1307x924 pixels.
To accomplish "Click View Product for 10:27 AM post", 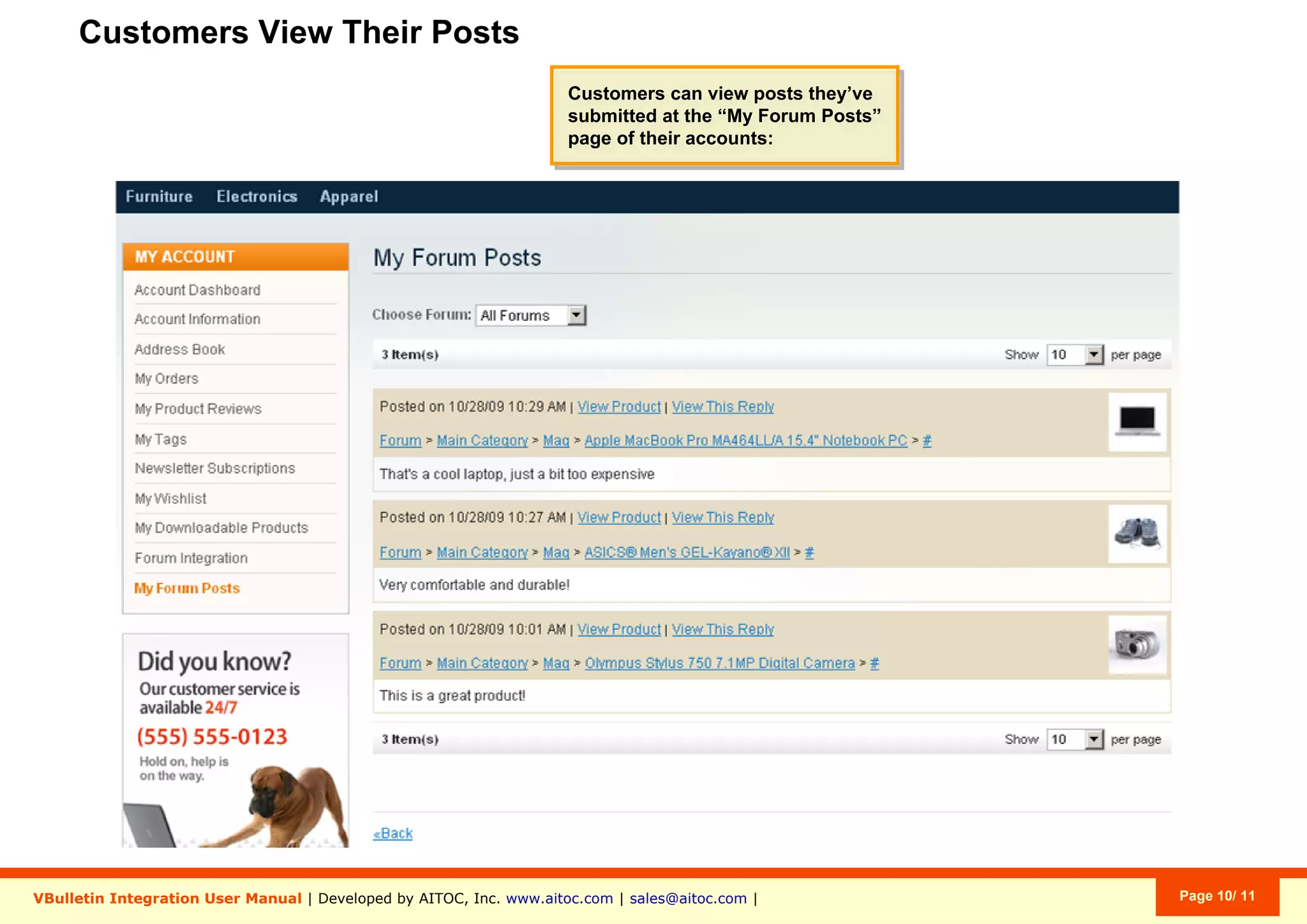I will click(619, 518).
